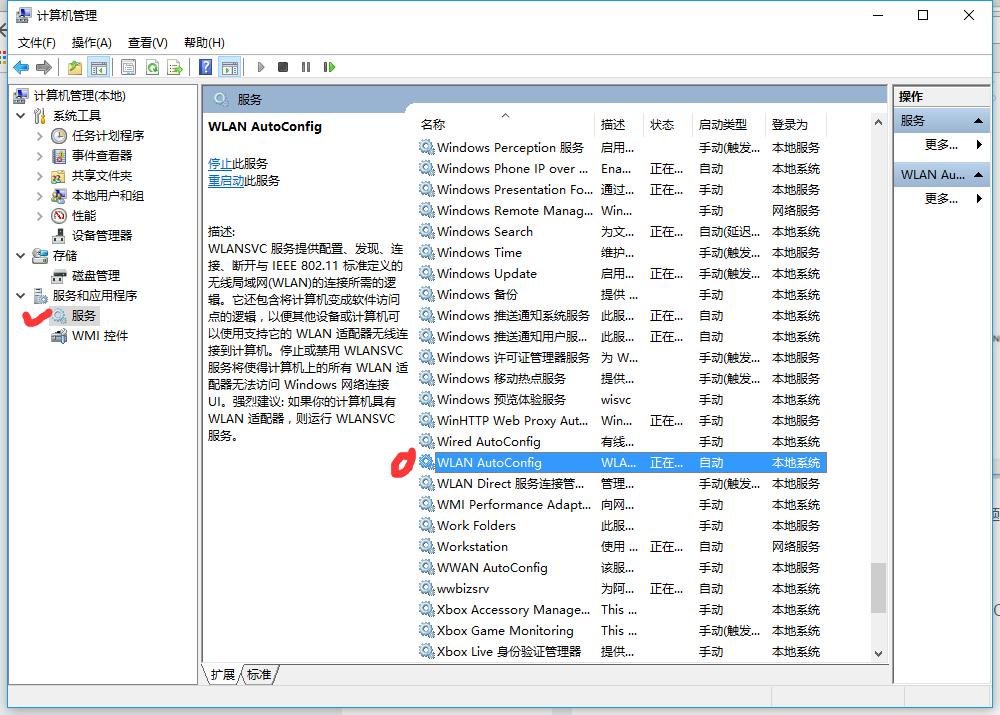Click the scrollbar up arrow
1000x715 pixels.
pyautogui.click(x=878, y=122)
